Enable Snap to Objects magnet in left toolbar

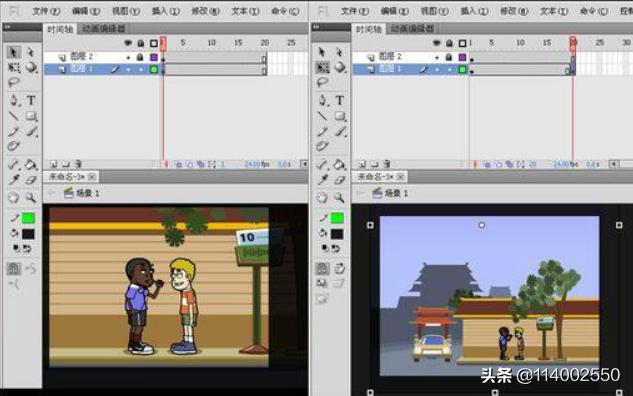(x=14, y=269)
